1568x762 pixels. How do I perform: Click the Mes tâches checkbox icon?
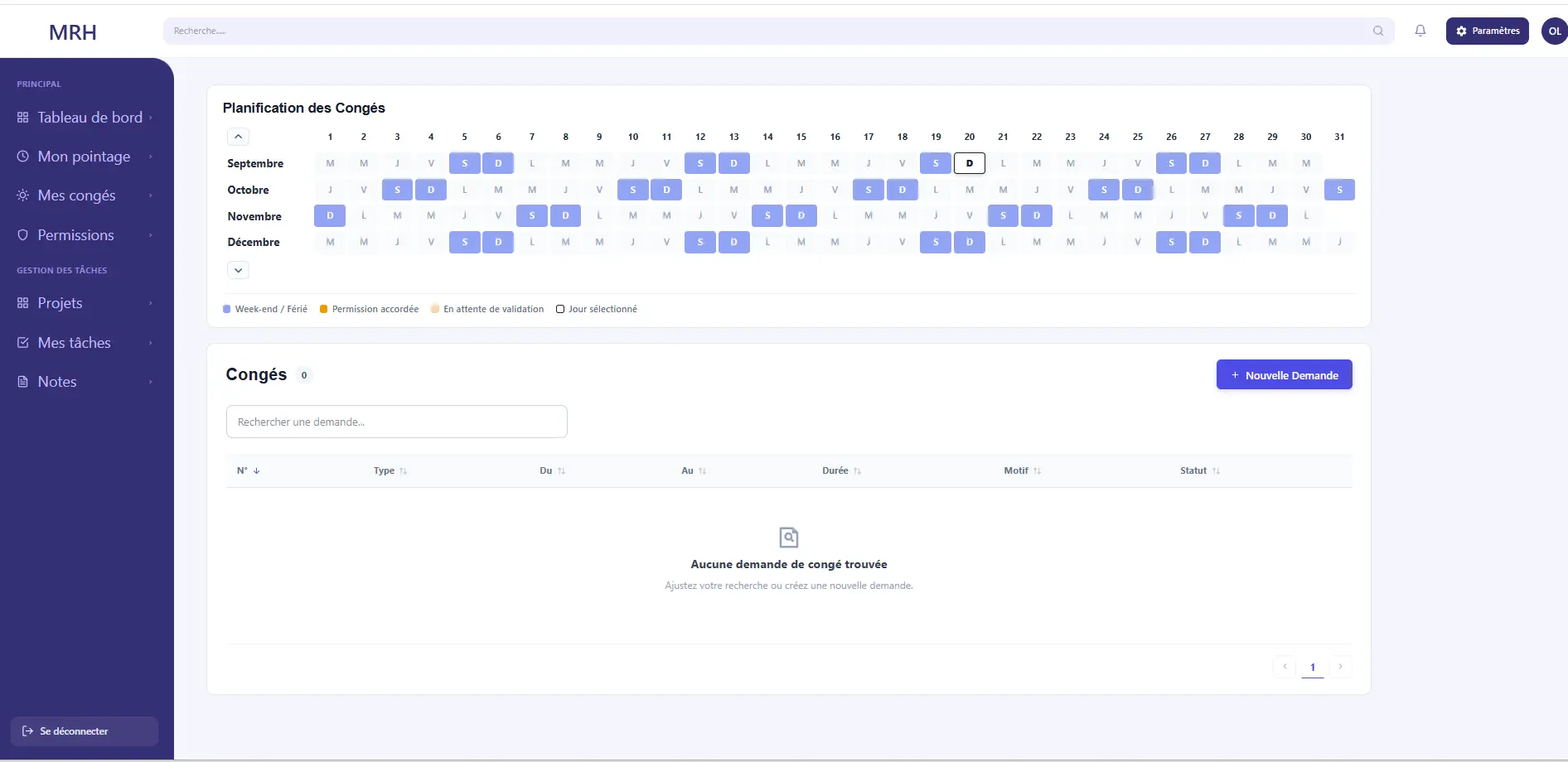pyautogui.click(x=23, y=342)
